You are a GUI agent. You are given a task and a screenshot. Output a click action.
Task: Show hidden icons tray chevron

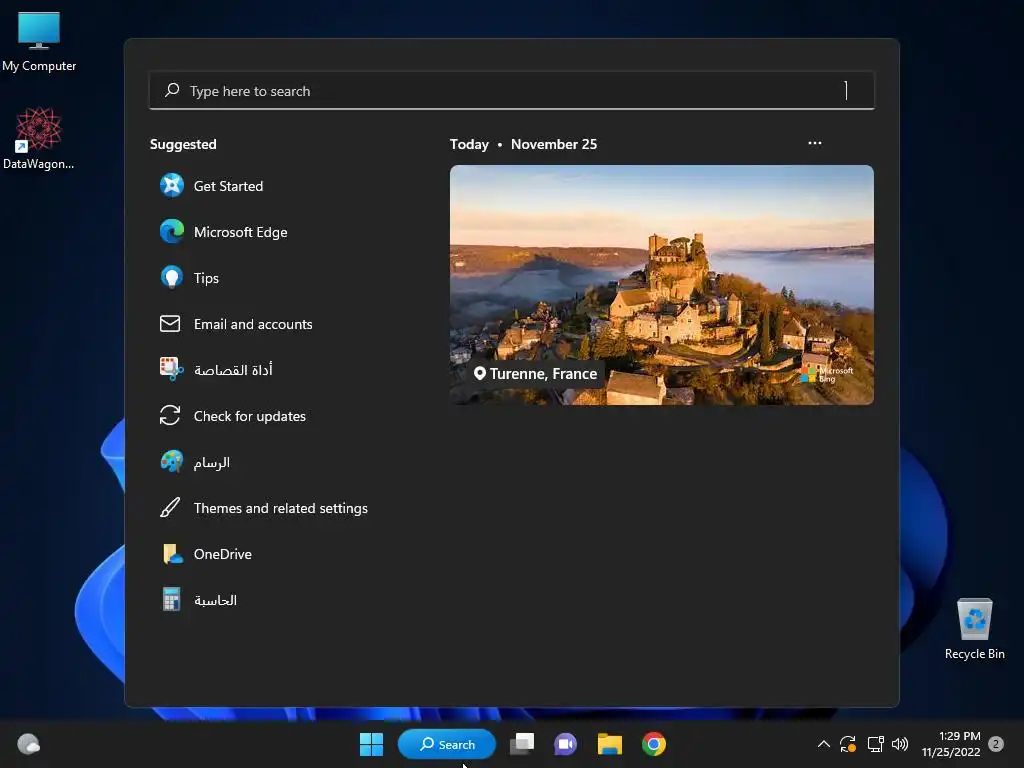click(x=824, y=744)
